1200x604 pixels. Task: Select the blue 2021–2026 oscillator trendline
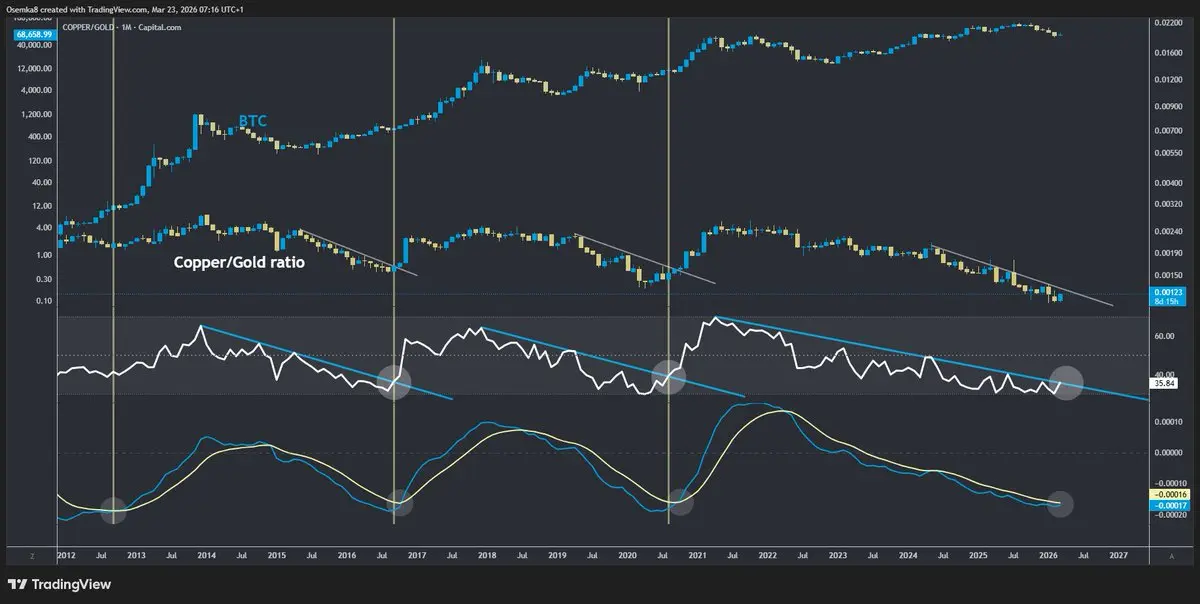930,360
